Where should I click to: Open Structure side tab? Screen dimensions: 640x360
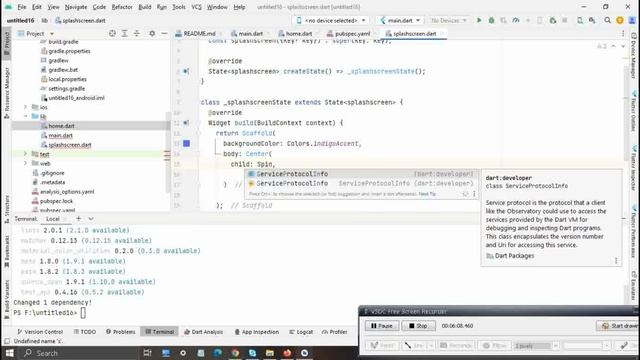pyautogui.click(x=7, y=209)
